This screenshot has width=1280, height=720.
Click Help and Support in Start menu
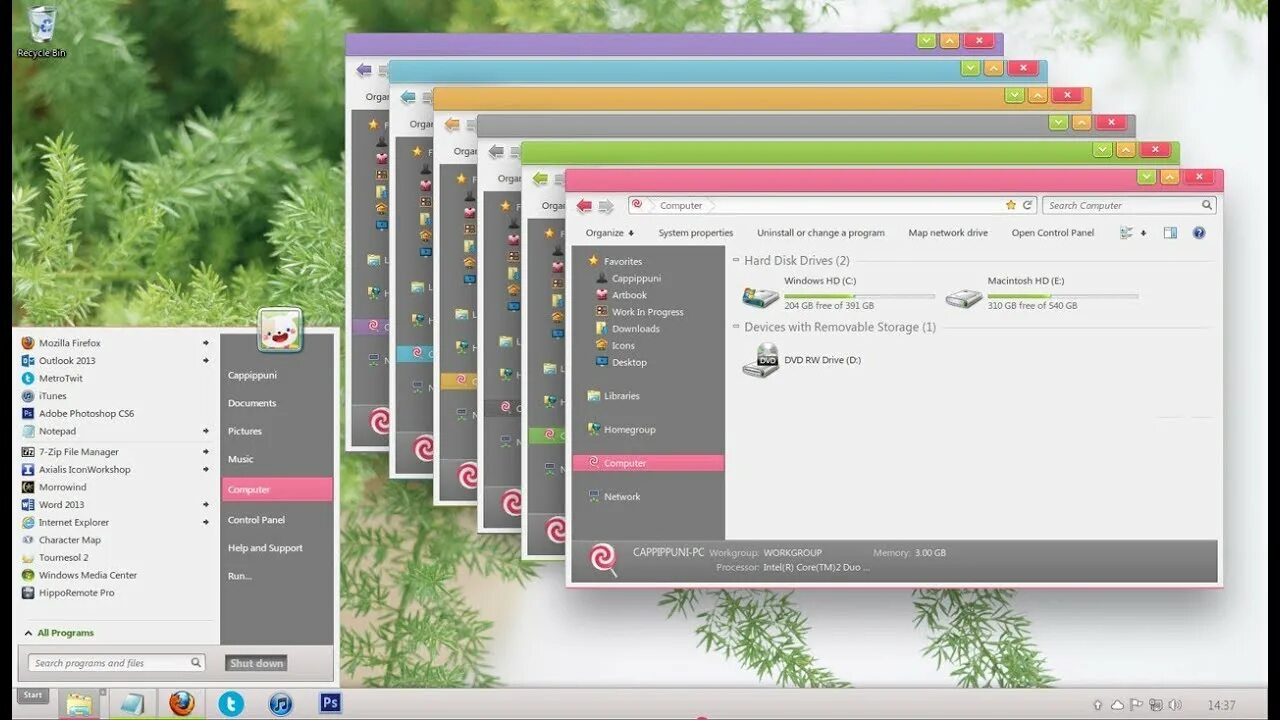[x=265, y=548]
